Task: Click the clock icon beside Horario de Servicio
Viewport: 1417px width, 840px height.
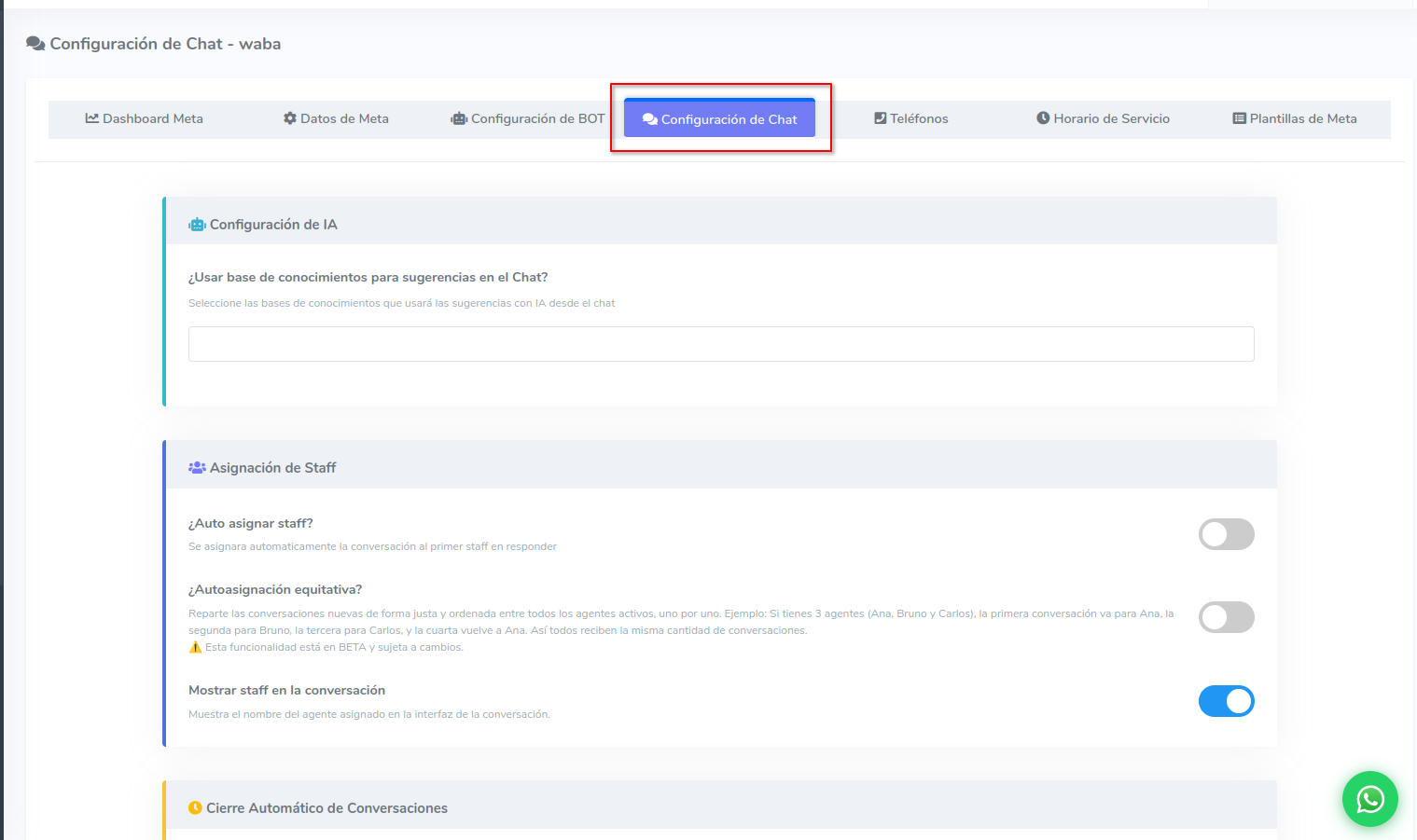Action: (1043, 118)
